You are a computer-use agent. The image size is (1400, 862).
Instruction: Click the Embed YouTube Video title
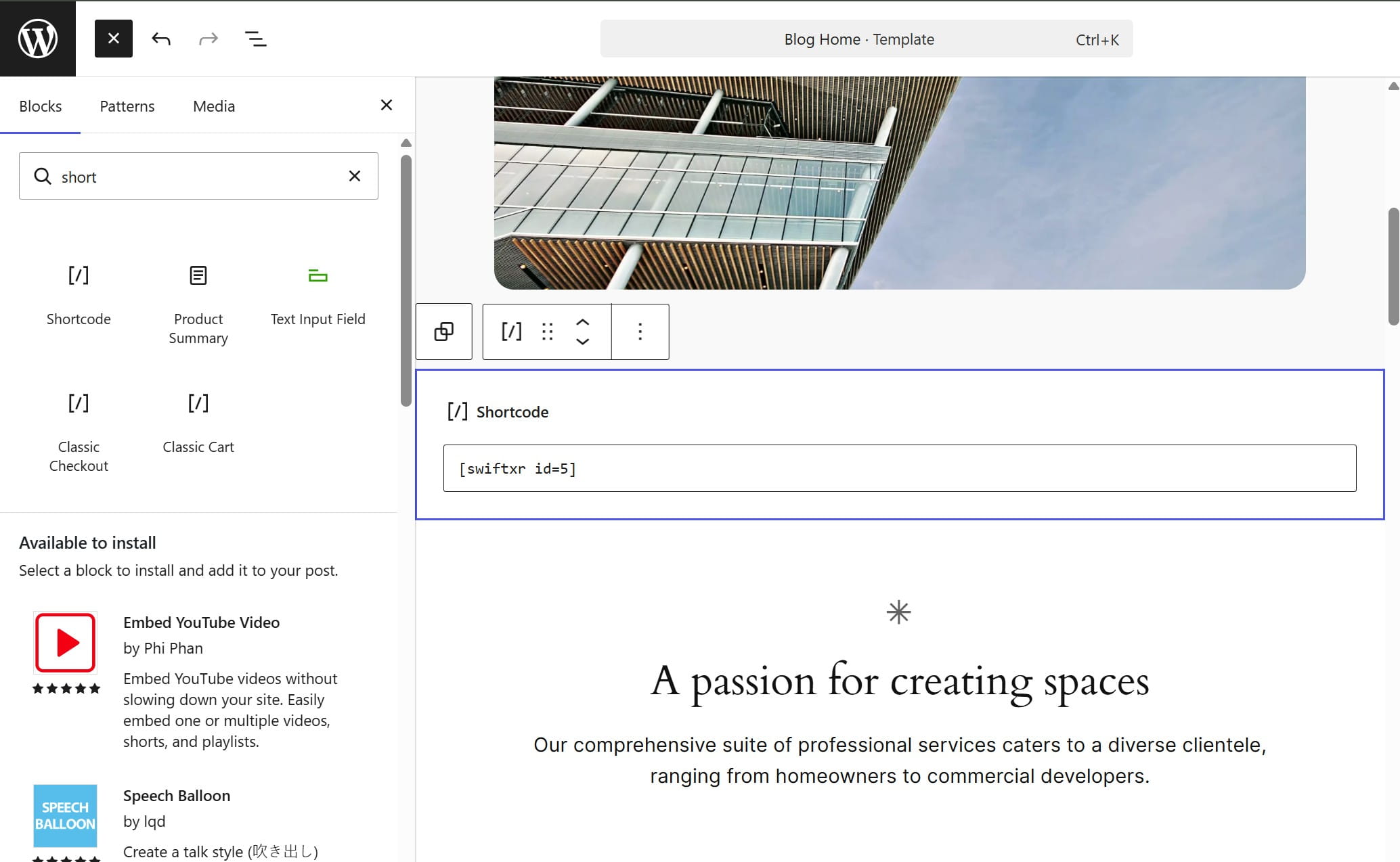pos(201,622)
